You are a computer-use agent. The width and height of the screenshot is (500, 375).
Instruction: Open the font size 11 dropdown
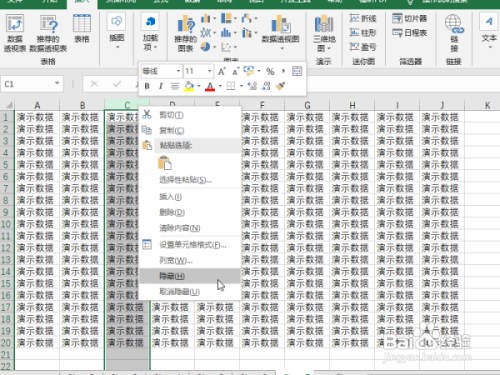tap(209, 71)
